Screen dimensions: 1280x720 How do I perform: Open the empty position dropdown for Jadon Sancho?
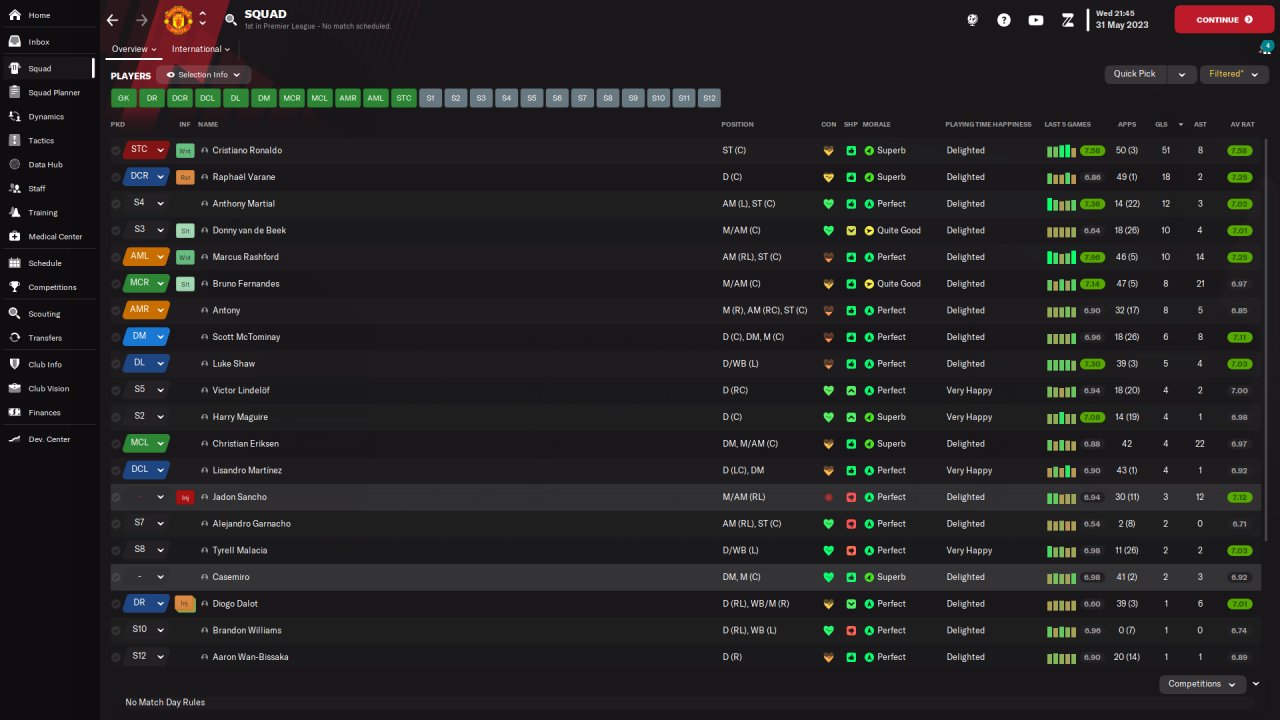[x=147, y=497]
